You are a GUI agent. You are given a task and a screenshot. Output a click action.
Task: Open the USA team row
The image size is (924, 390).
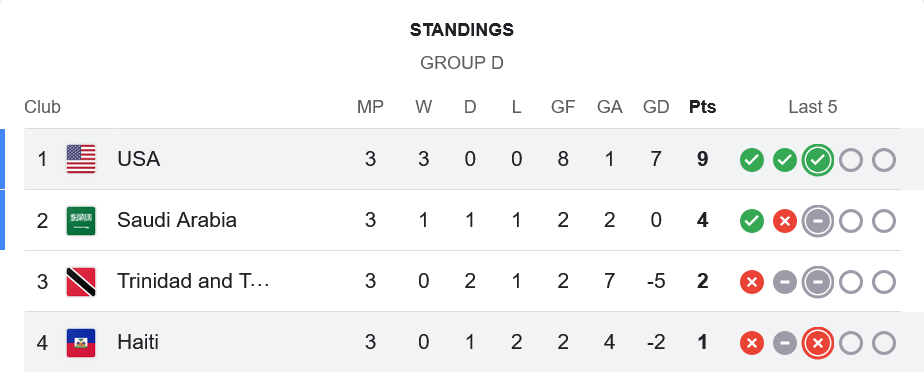pyautogui.click(x=462, y=159)
